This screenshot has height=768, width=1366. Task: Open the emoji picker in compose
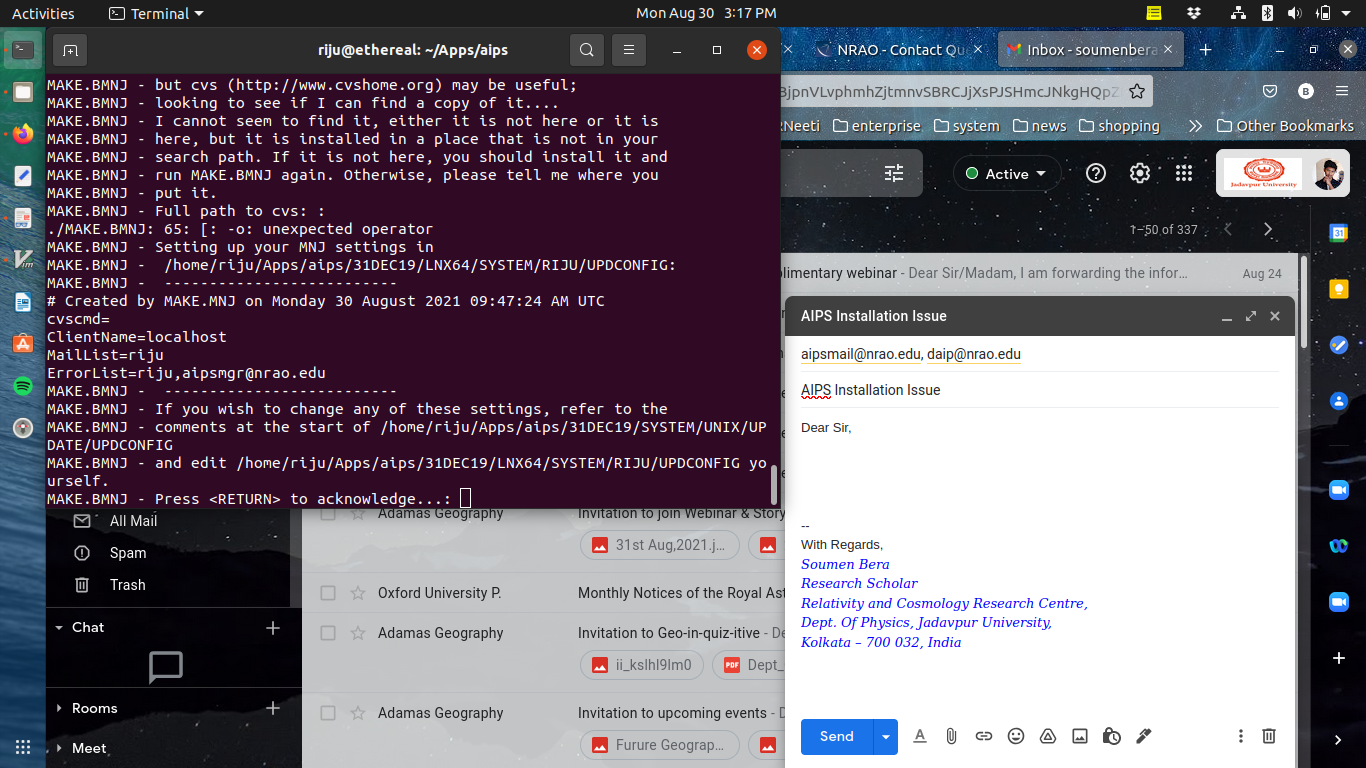pyautogui.click(x=1016, y=736)
